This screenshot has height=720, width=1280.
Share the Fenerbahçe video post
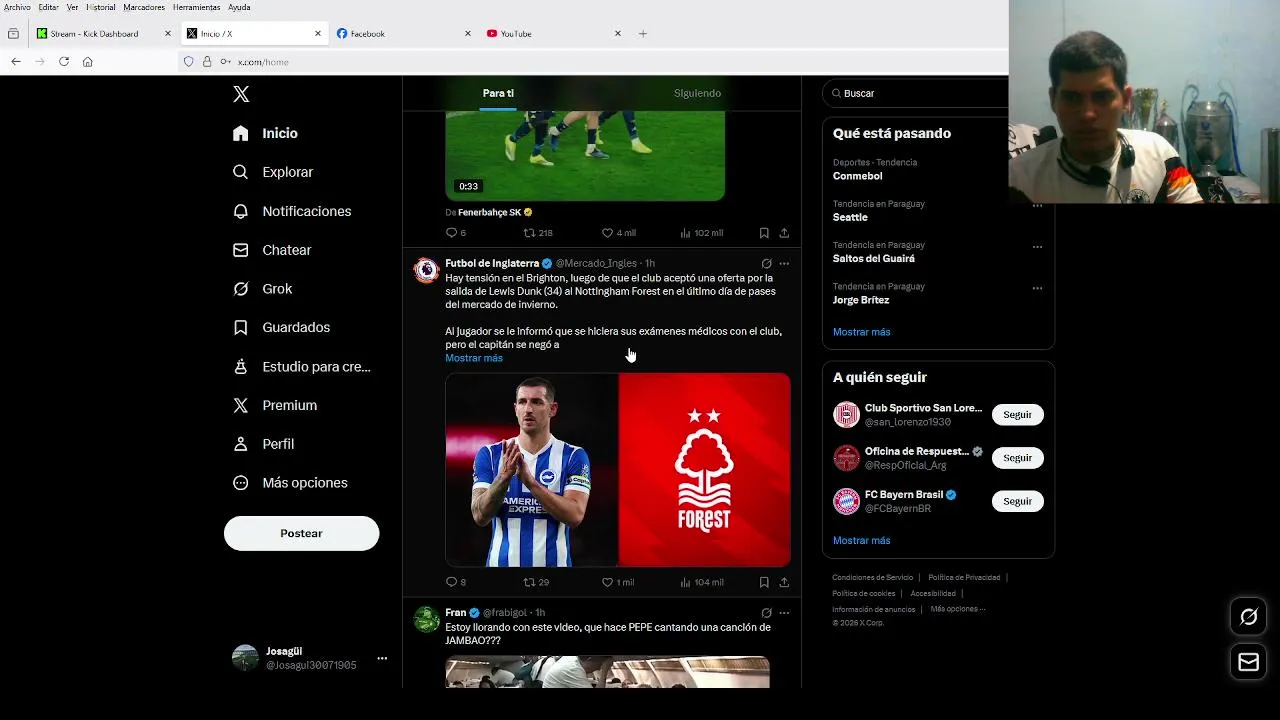tap(784, 233)
